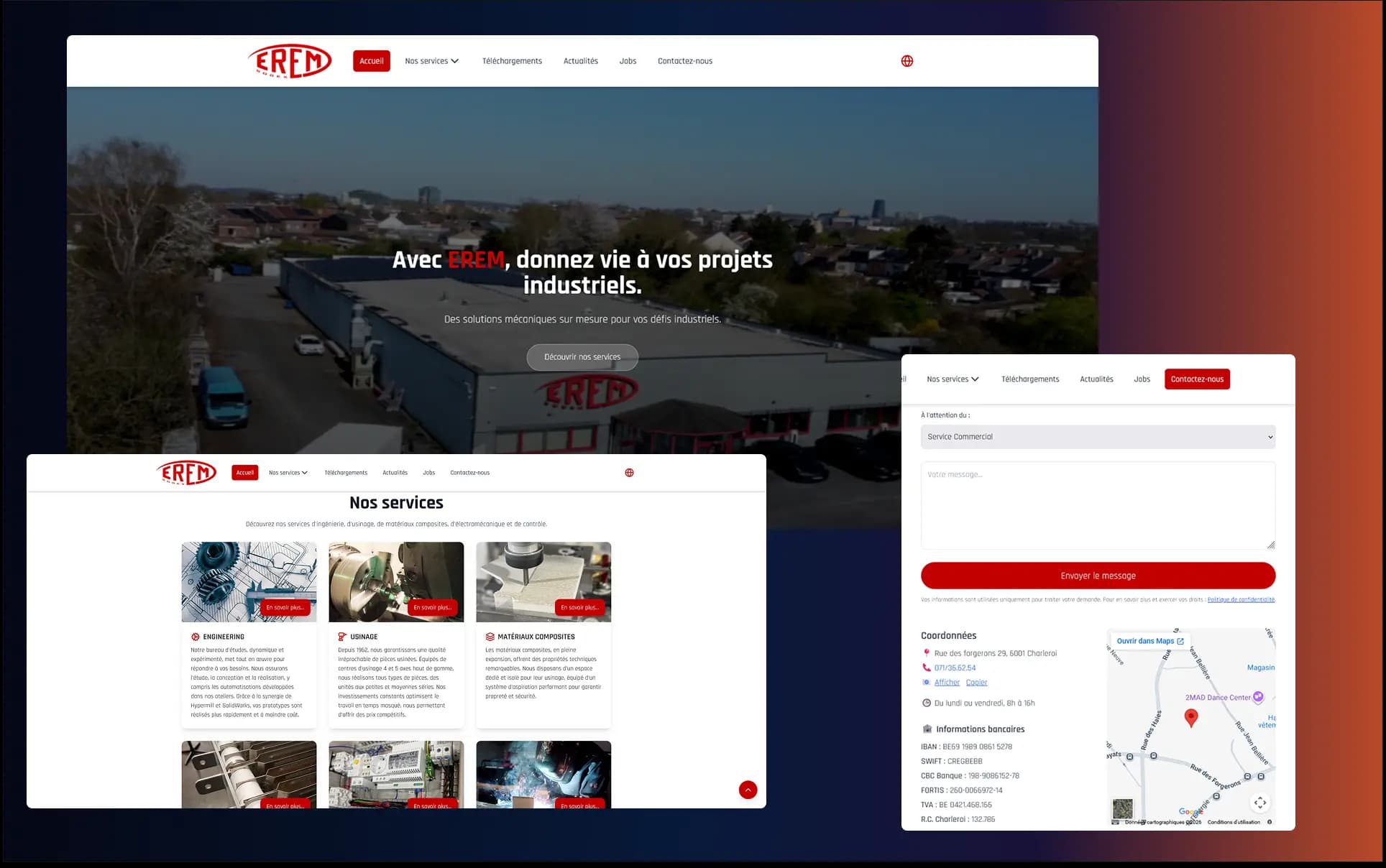Click the email icon beside Afficher link

(927, 682)
